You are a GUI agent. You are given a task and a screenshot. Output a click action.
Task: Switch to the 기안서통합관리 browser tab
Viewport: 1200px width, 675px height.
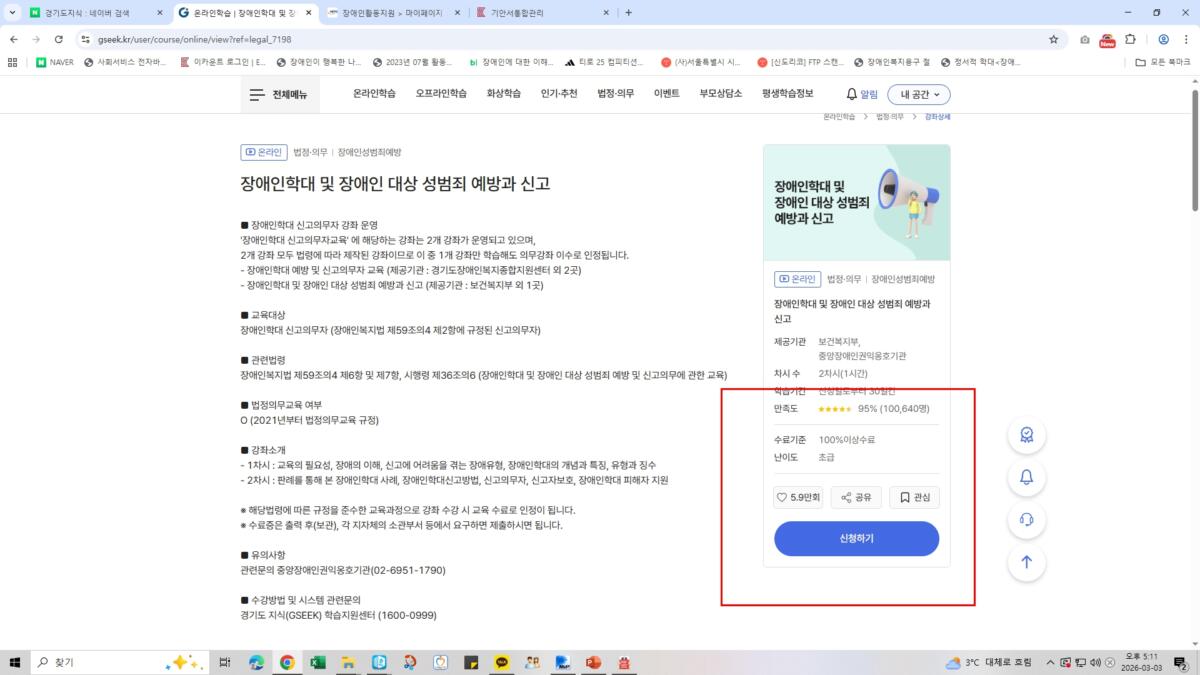tap(540, 13)
